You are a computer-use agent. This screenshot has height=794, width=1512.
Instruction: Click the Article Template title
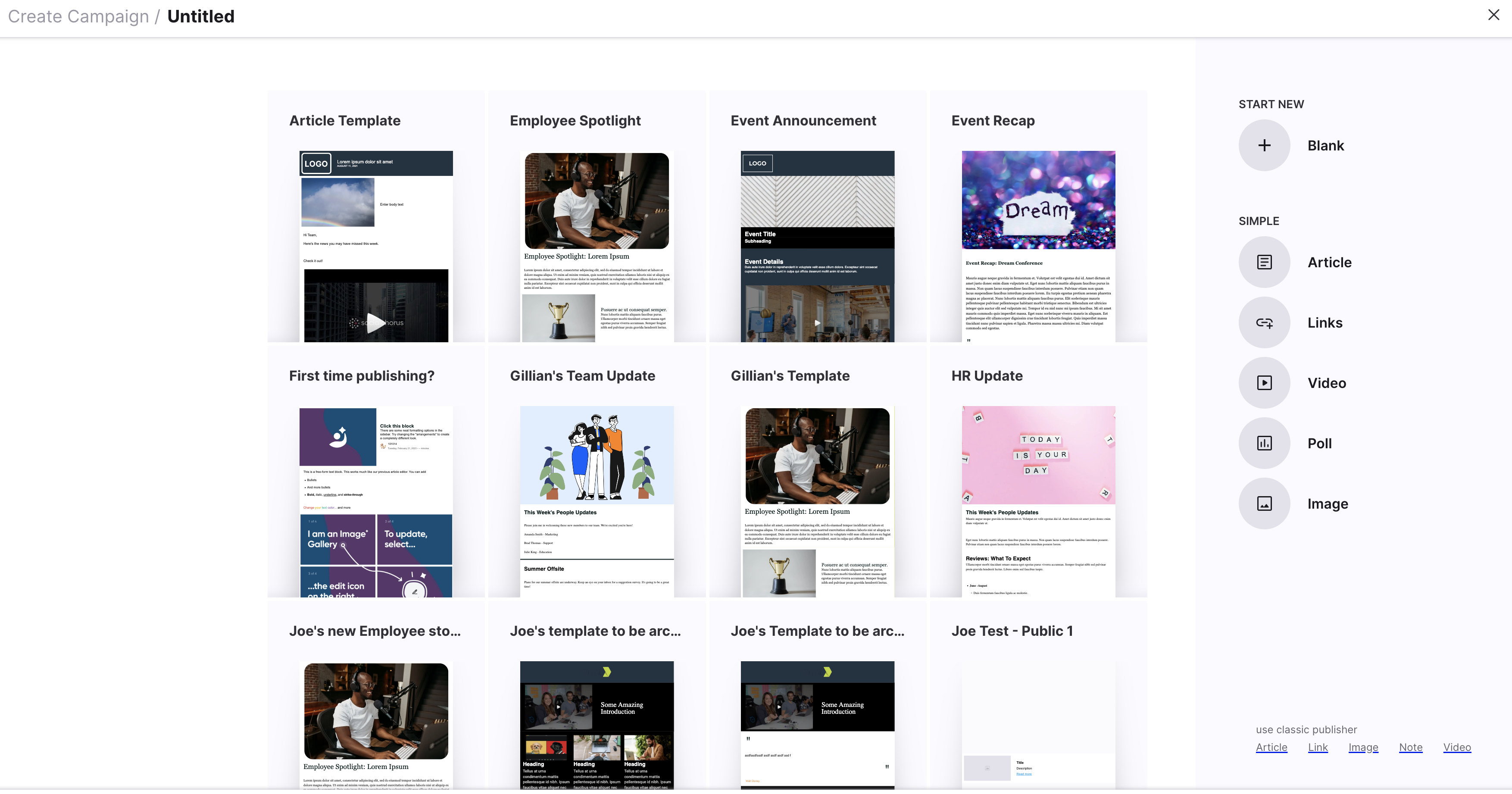point(344,120)
